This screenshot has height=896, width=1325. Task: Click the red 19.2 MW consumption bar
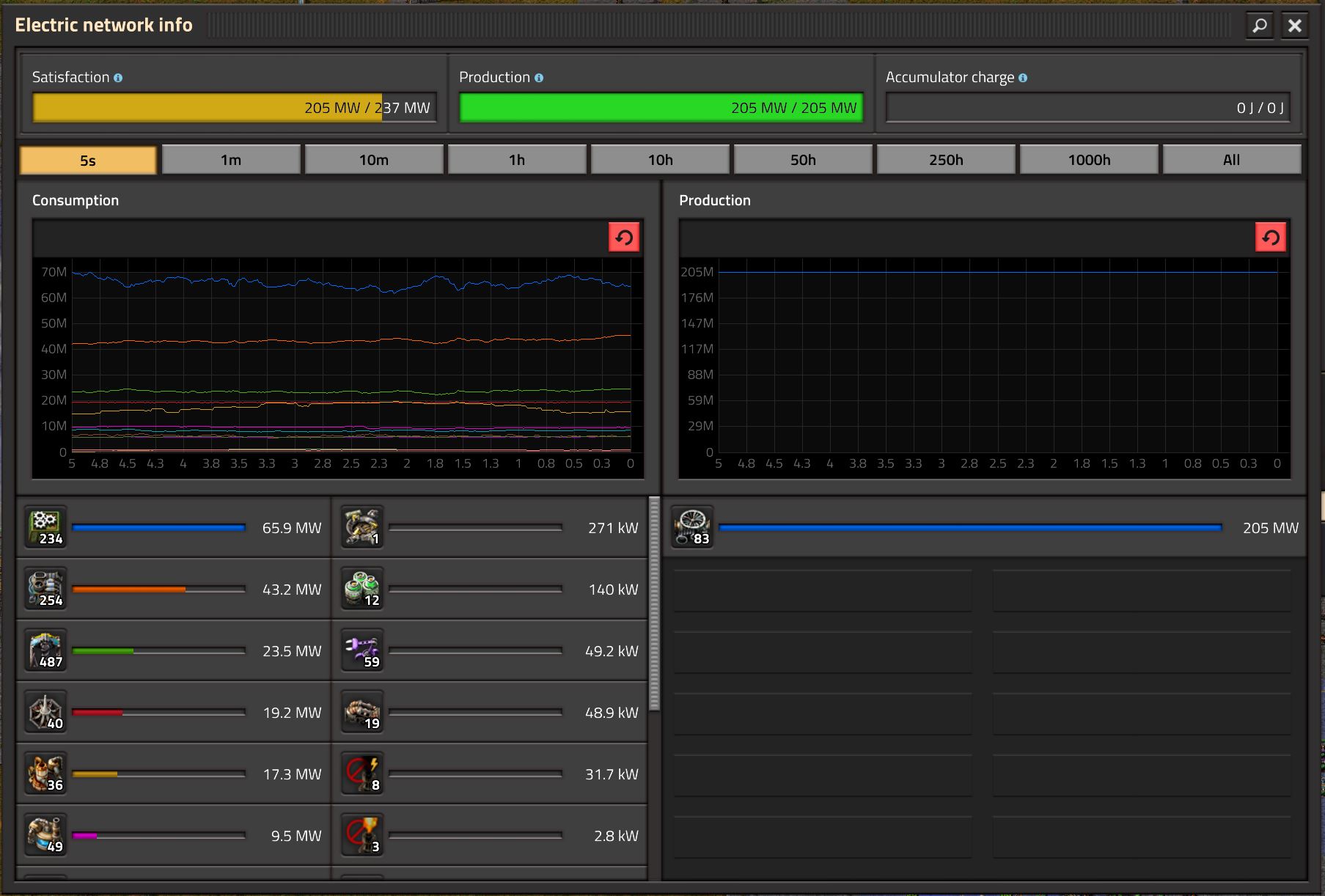click(158, 713)
